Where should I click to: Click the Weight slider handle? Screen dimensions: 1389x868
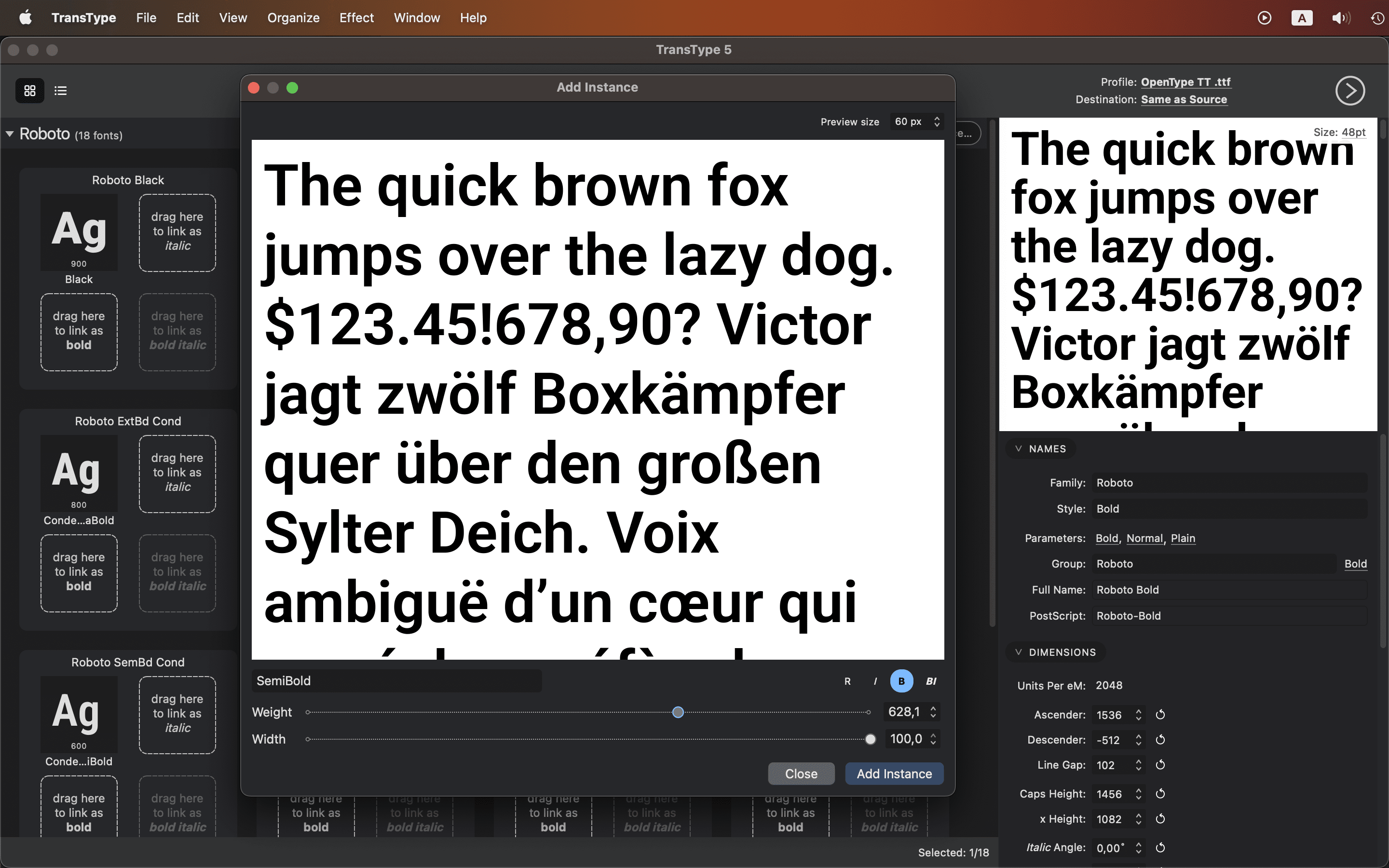678,712
